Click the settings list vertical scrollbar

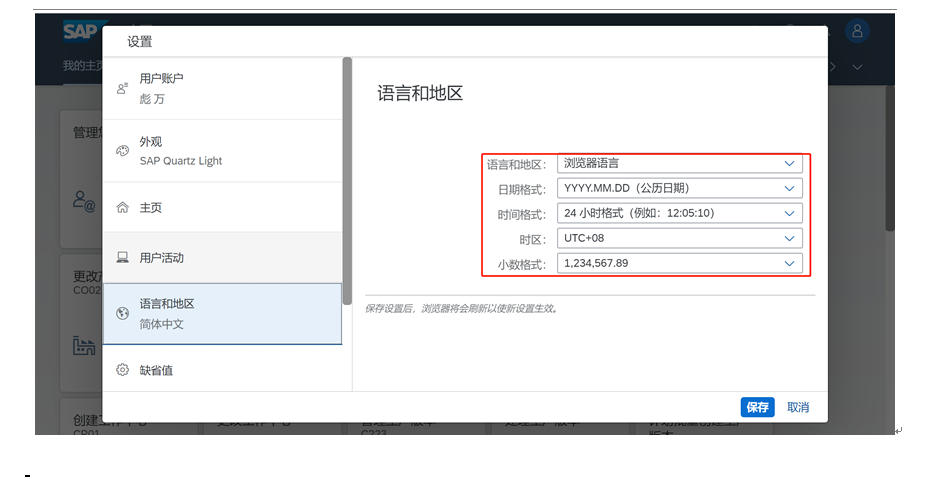point(347,180)
